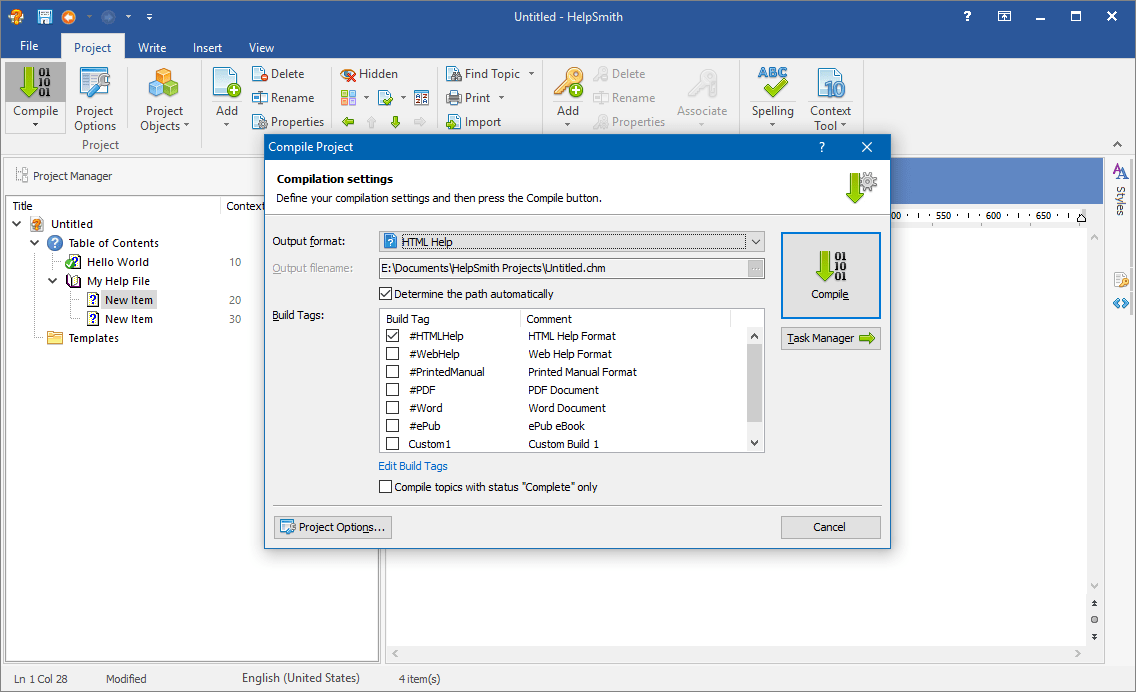Collapse the Table of Contents node

point(35,243)
